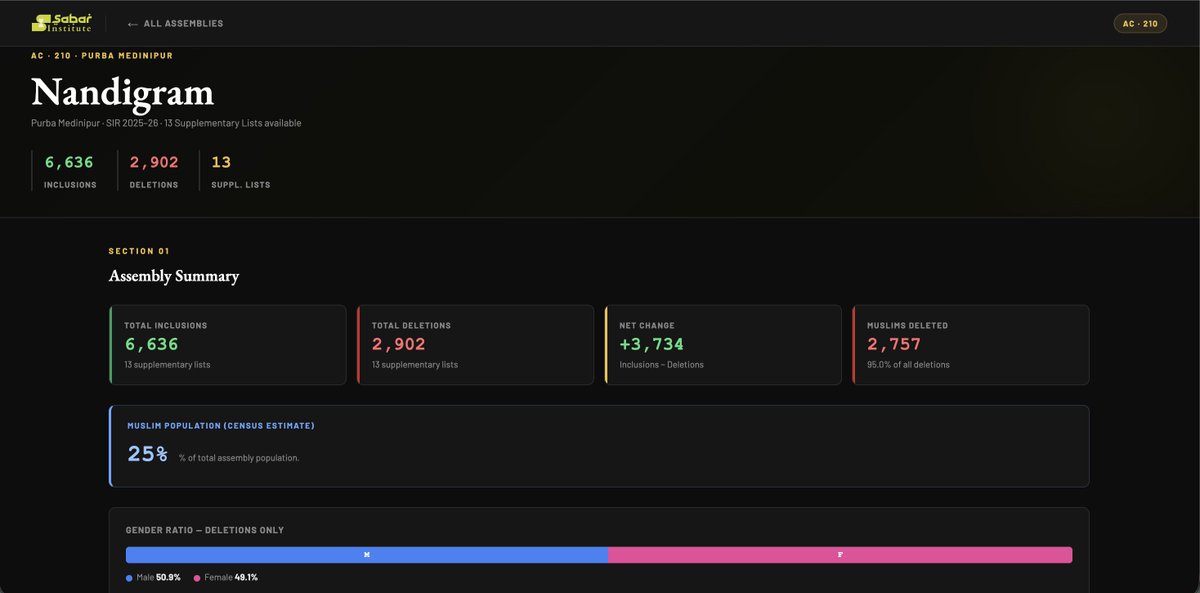Click the Inclusions − Deletions caption

(662, 365)
